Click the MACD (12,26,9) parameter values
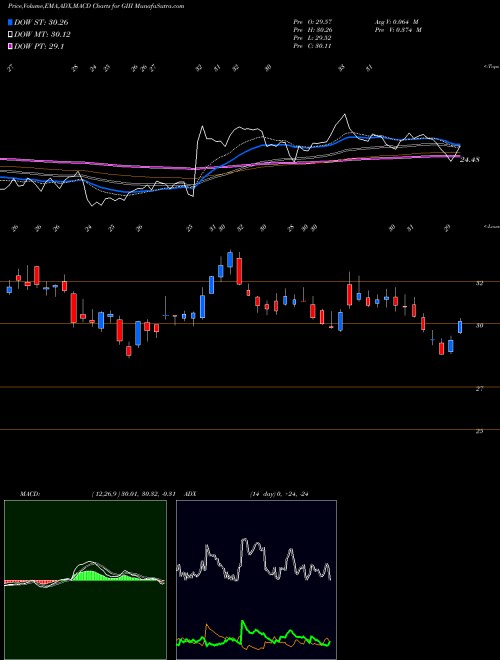The width and height of the screenshot is (500, 660). coord(136,494)
